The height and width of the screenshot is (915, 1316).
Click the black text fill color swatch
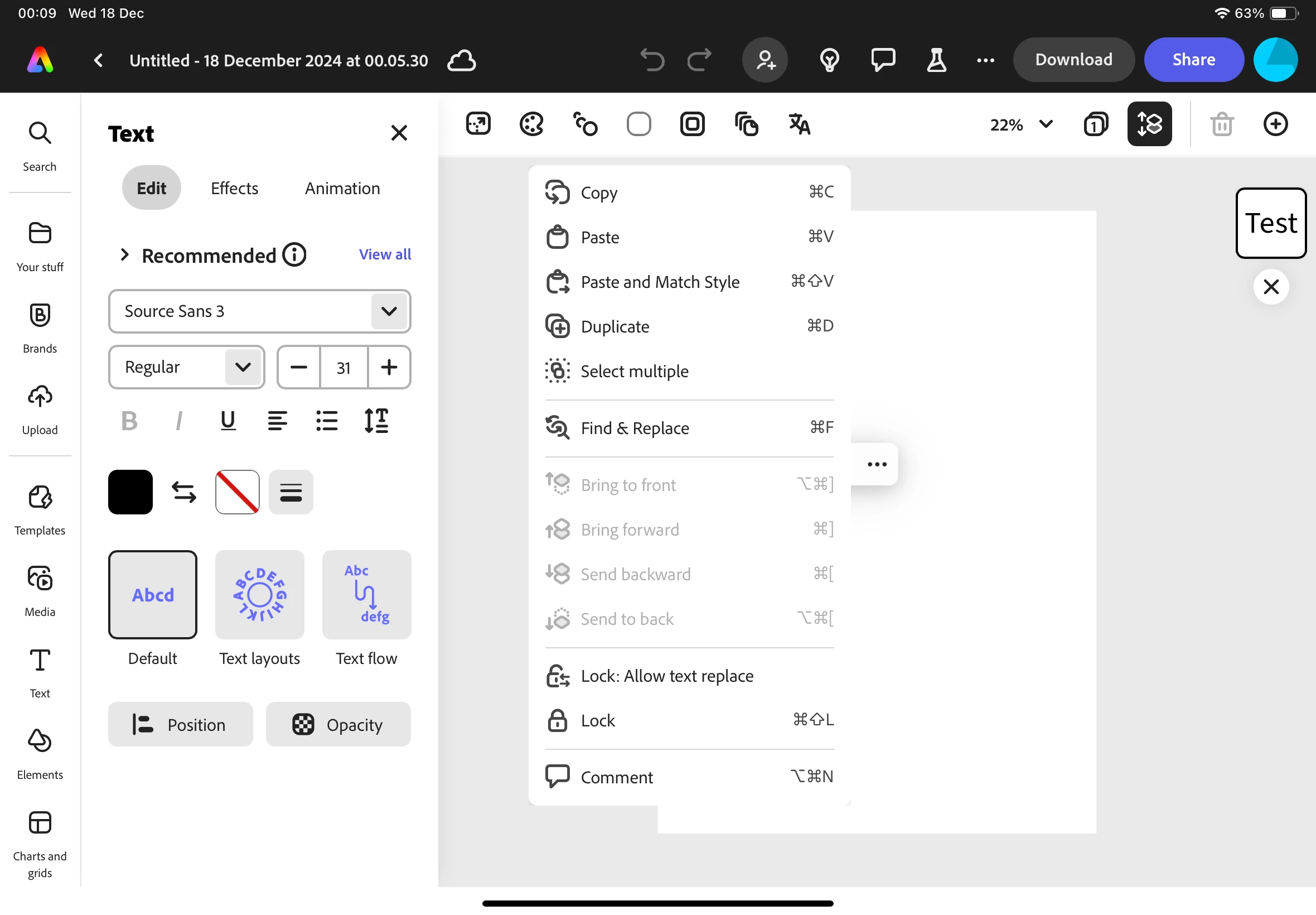pos(130,492)
